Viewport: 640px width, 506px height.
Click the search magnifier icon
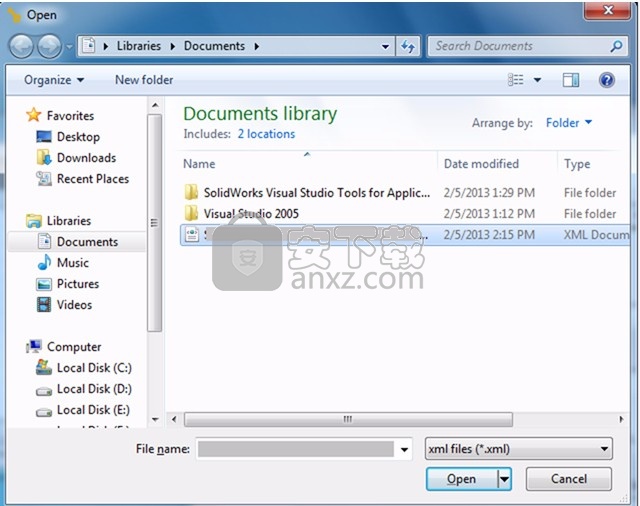pos(616,46)
